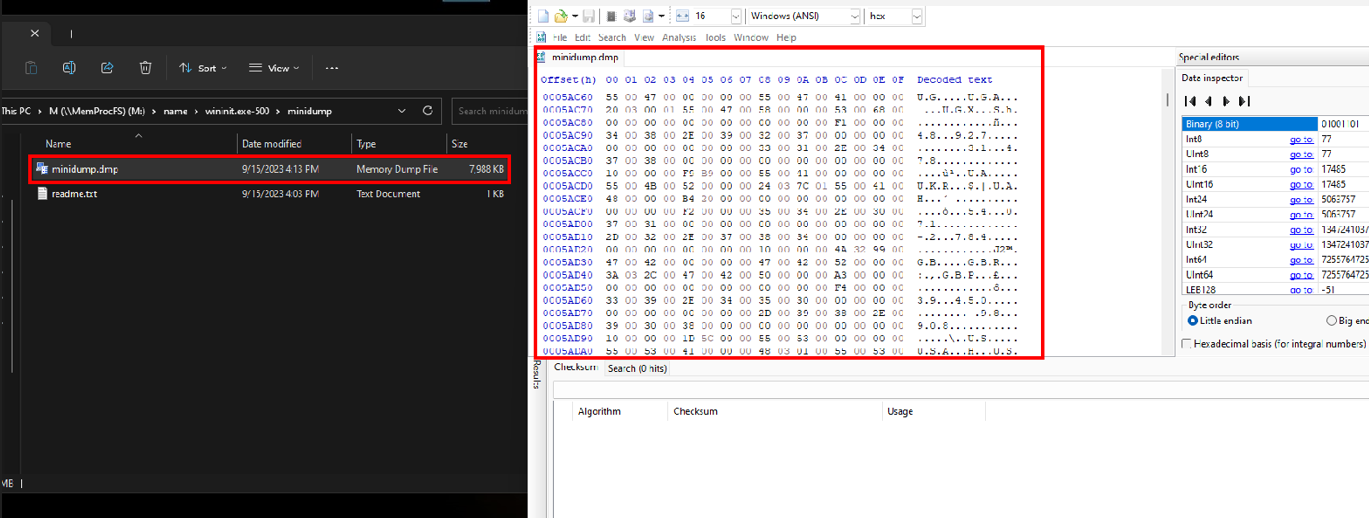Image resolution: width=1369 pixels, height=518 pixels.
Task: Select the Little endian byte order
Action: tap(1192, 321)
